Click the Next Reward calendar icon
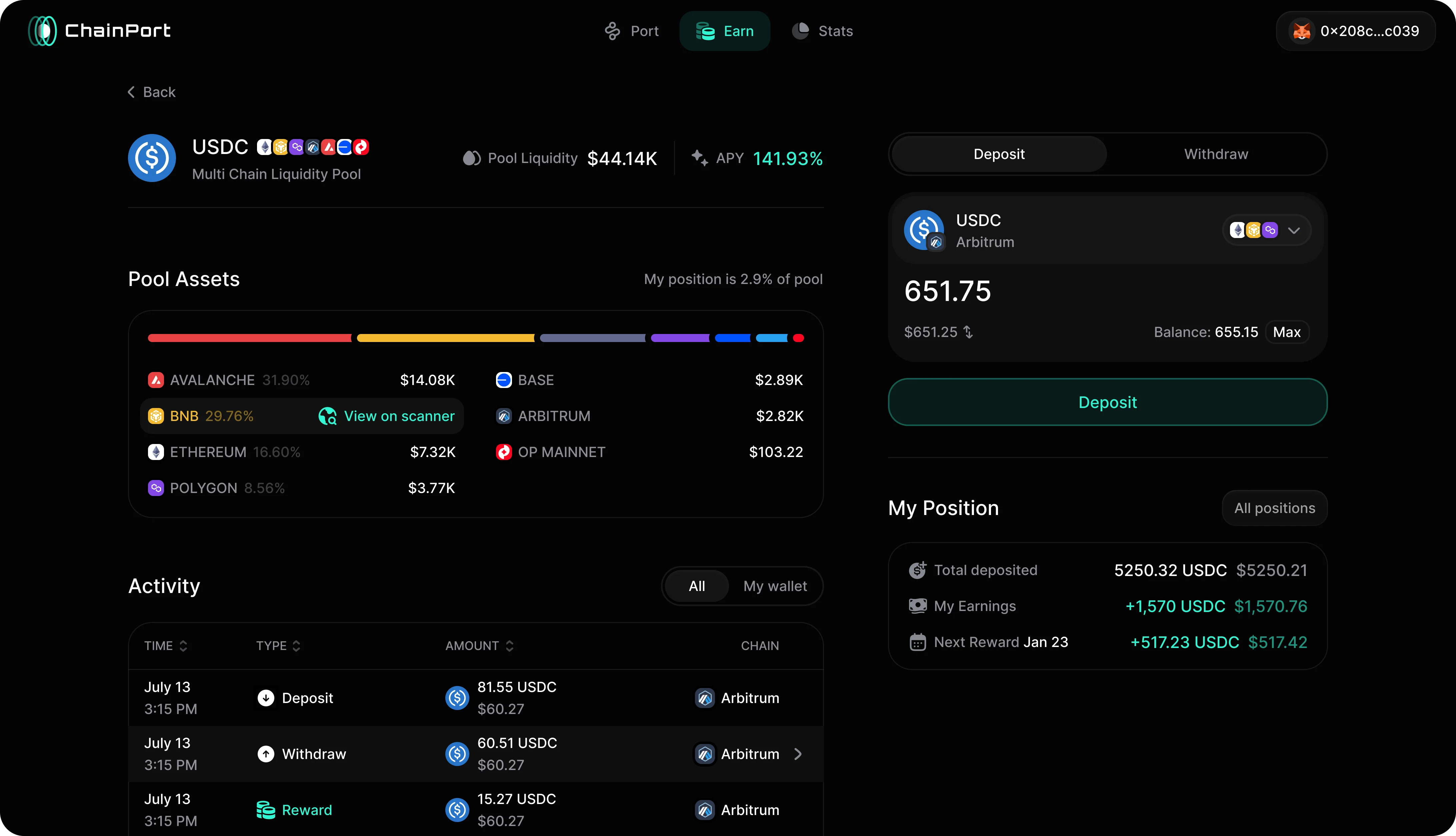The height and width of the screenshot is (836, 1456). (917, 642)
